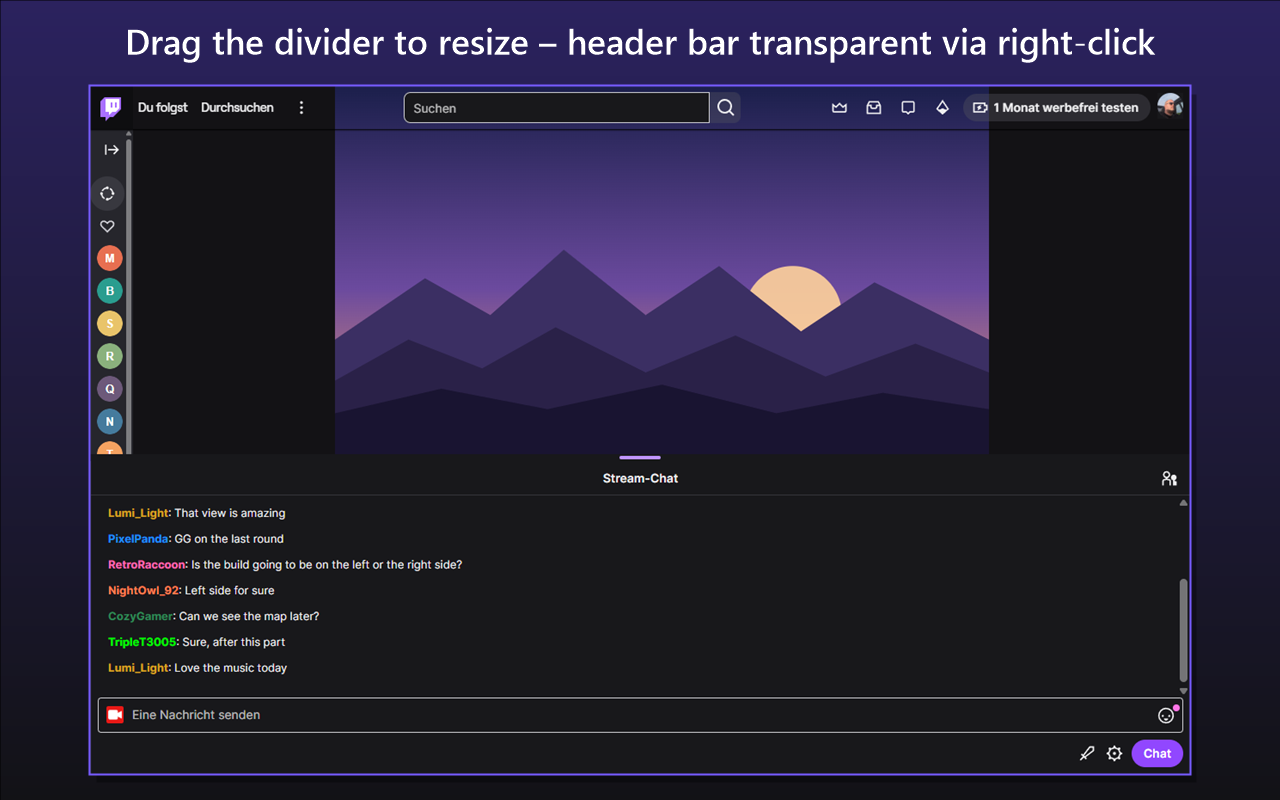Screen dimensions: 1280x800
Task: Click the chat scroll up arrow
Action: (x=1184, y=503)
